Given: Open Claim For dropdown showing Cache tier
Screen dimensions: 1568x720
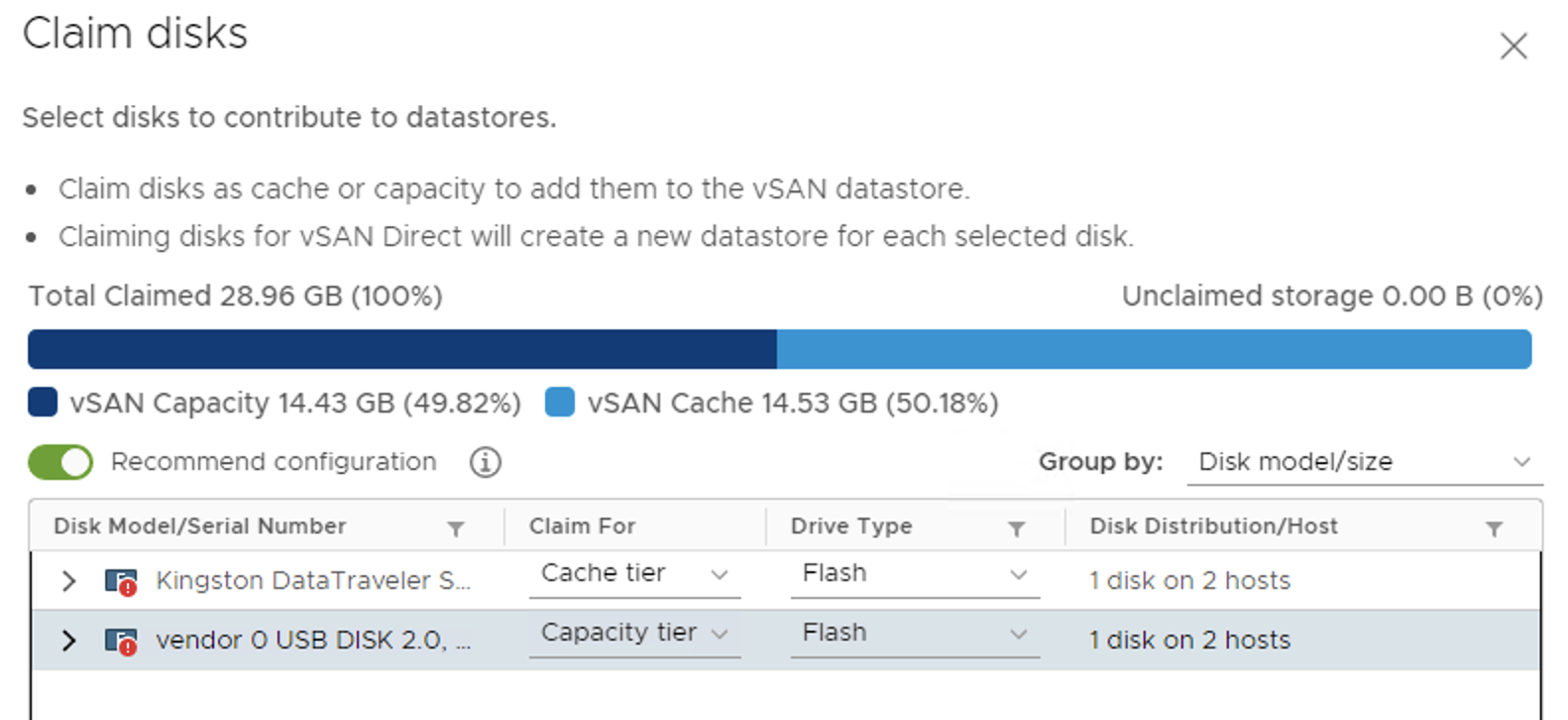Looking at the screenshot, I should pos(634,574).
